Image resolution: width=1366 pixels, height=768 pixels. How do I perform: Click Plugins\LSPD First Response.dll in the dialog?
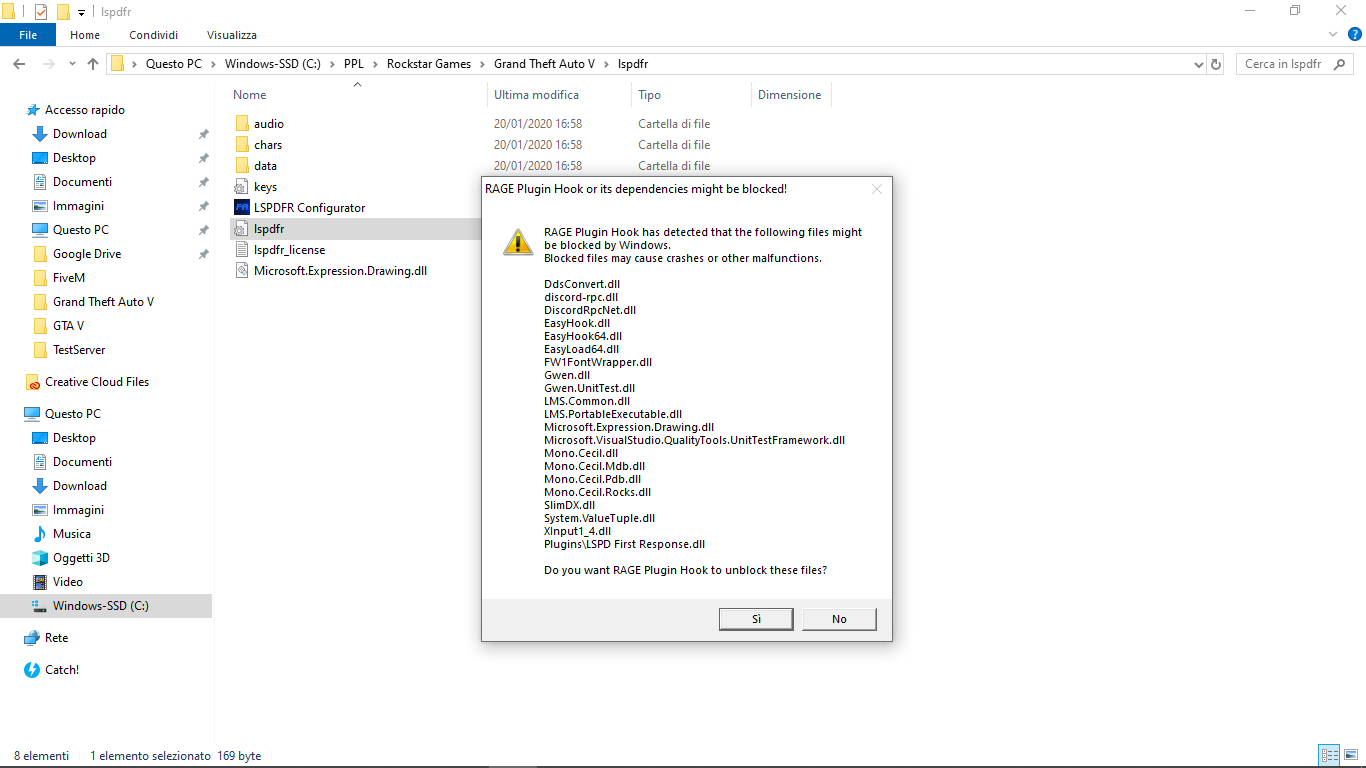pyautogui.click(x=624, y=544)
